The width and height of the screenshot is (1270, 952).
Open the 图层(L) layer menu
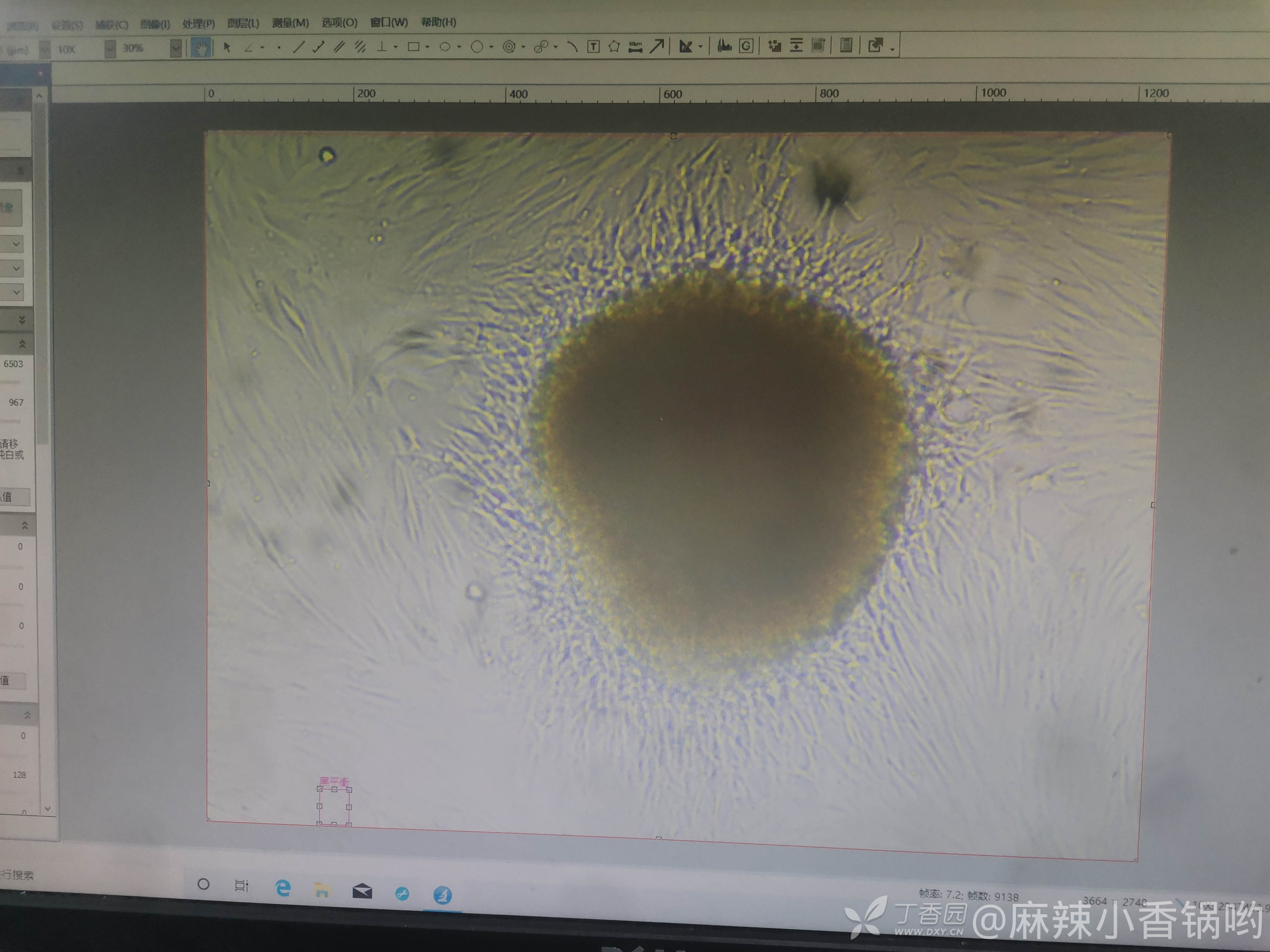point(243,23)
